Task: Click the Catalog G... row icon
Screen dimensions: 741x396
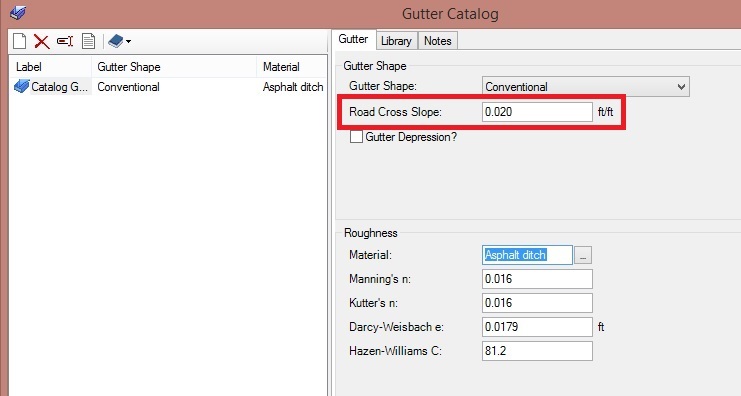Action: click(22, 86)
